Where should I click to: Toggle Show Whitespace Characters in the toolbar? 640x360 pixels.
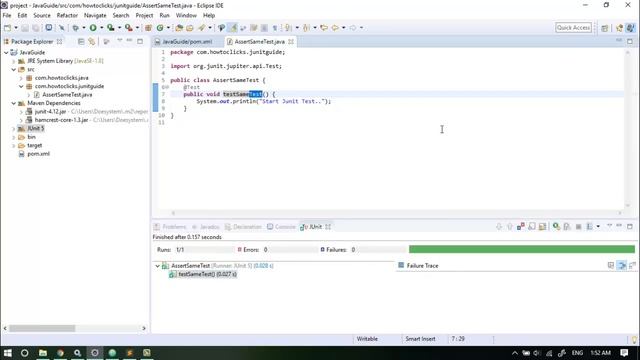(275, 28)
